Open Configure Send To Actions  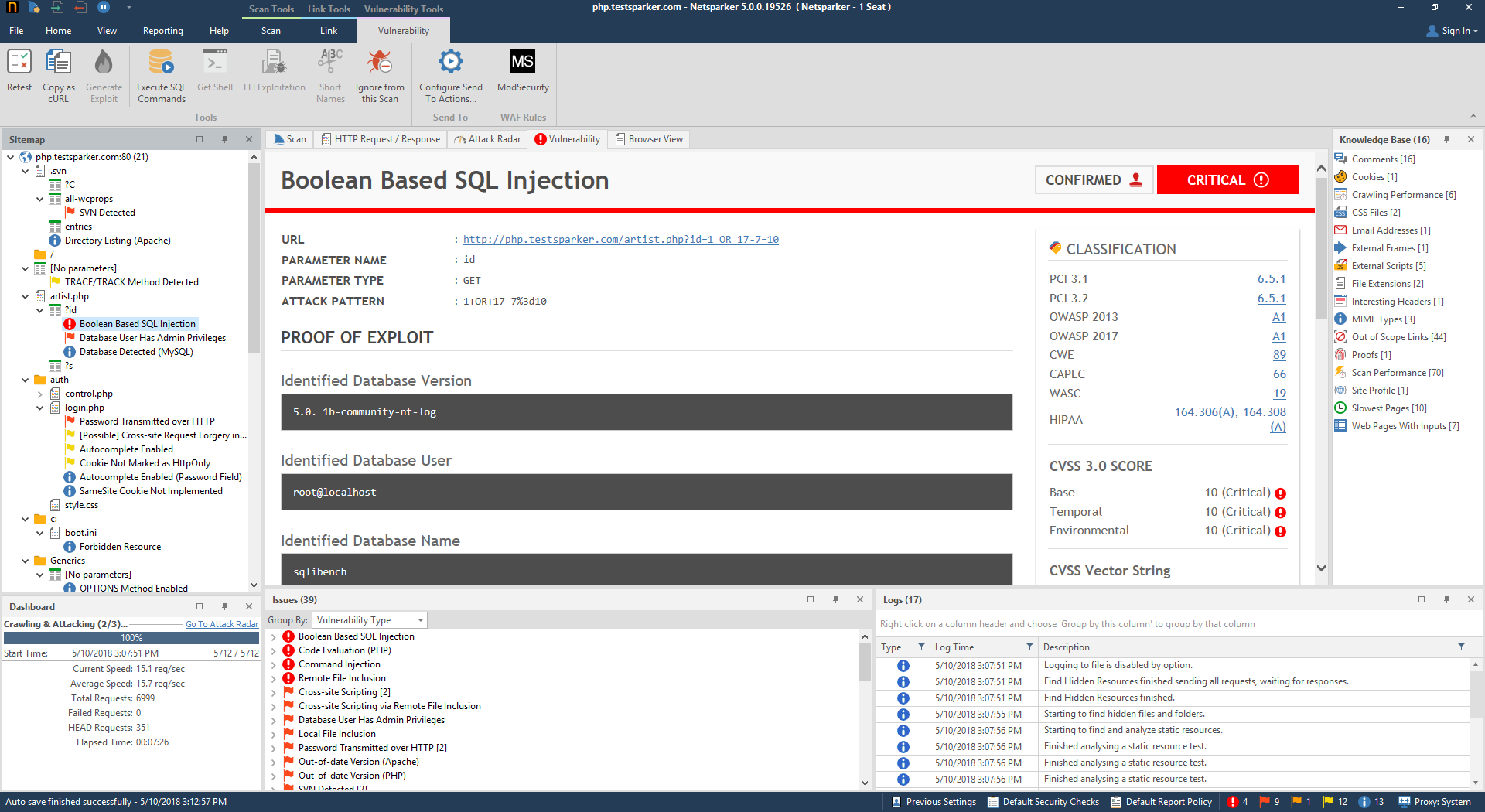[451, 76]
